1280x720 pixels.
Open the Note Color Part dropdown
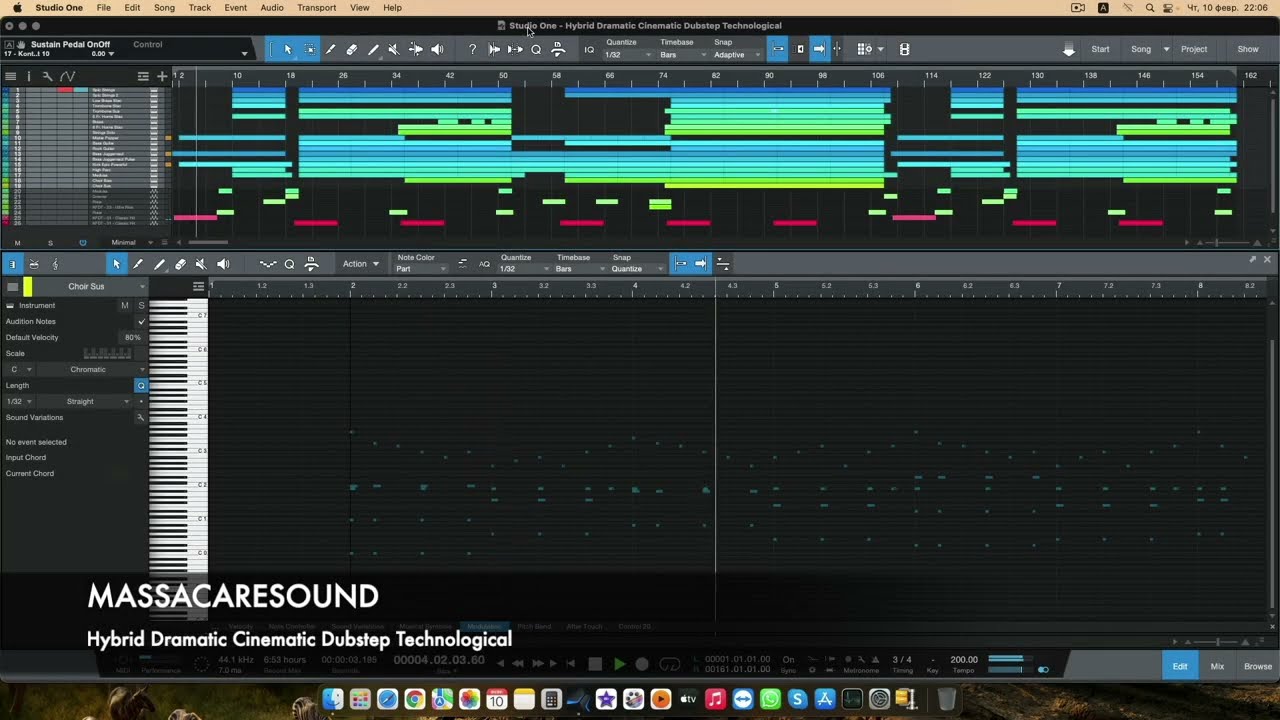click(421, 269)
